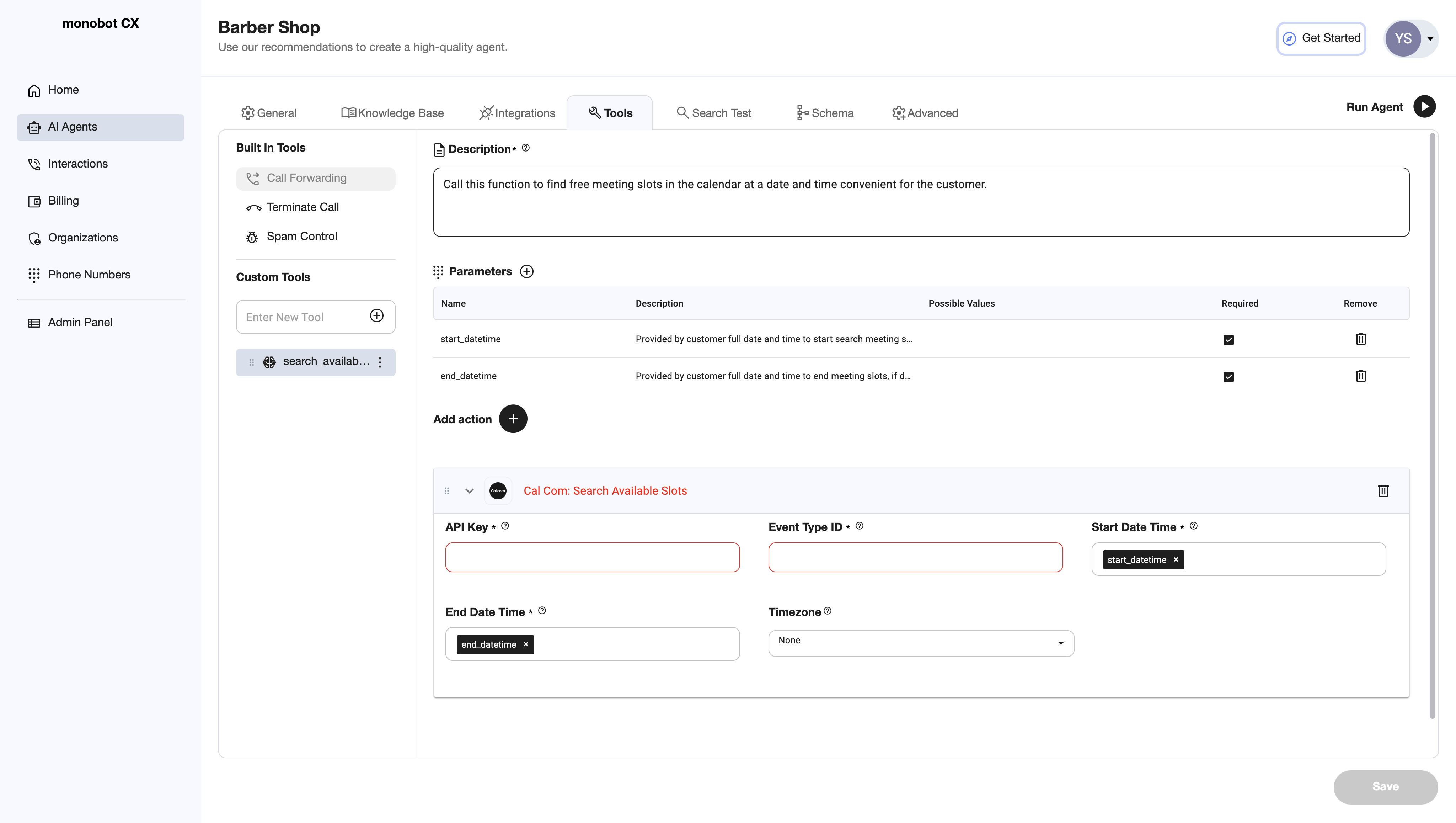Click the Get Started button
This screenshot has width=1456, height=823.
(x=1322, y=38)
